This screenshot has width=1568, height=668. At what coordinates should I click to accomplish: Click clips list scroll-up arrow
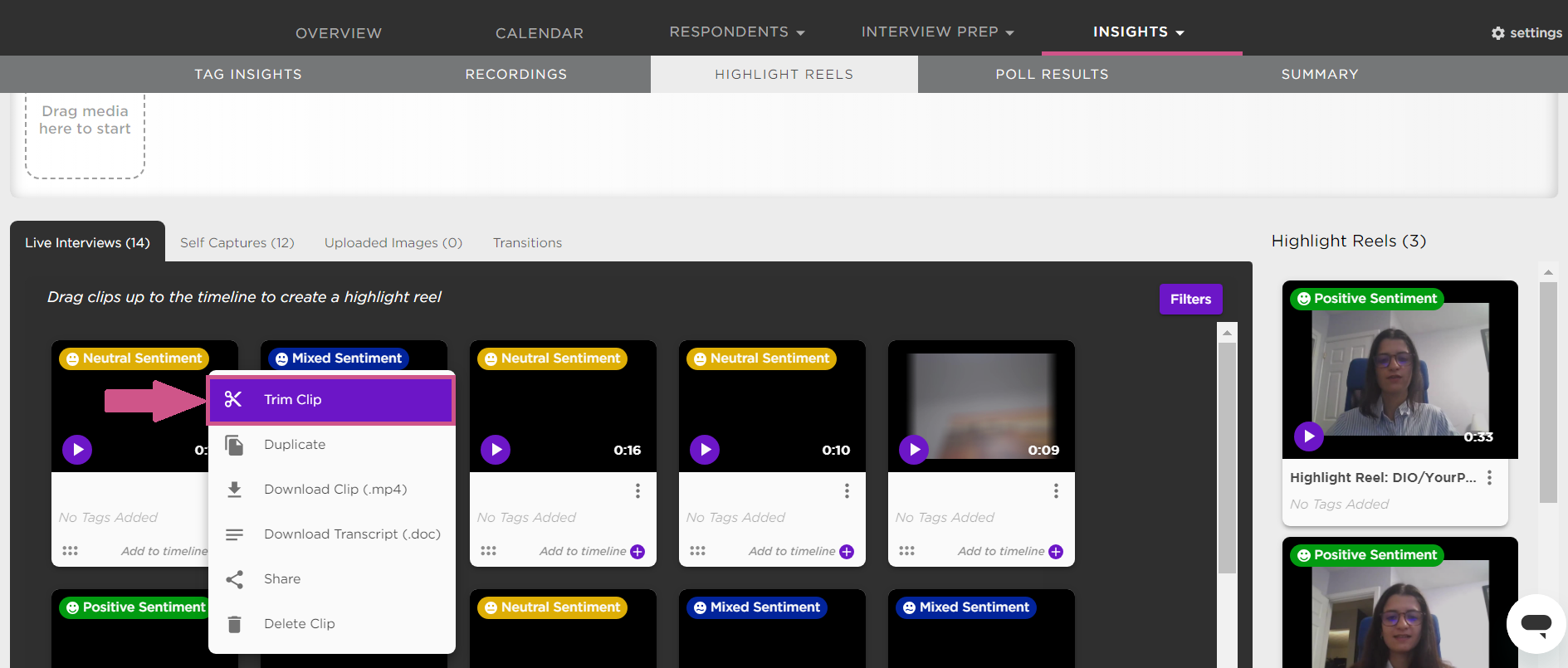(x=1227, y=333)
